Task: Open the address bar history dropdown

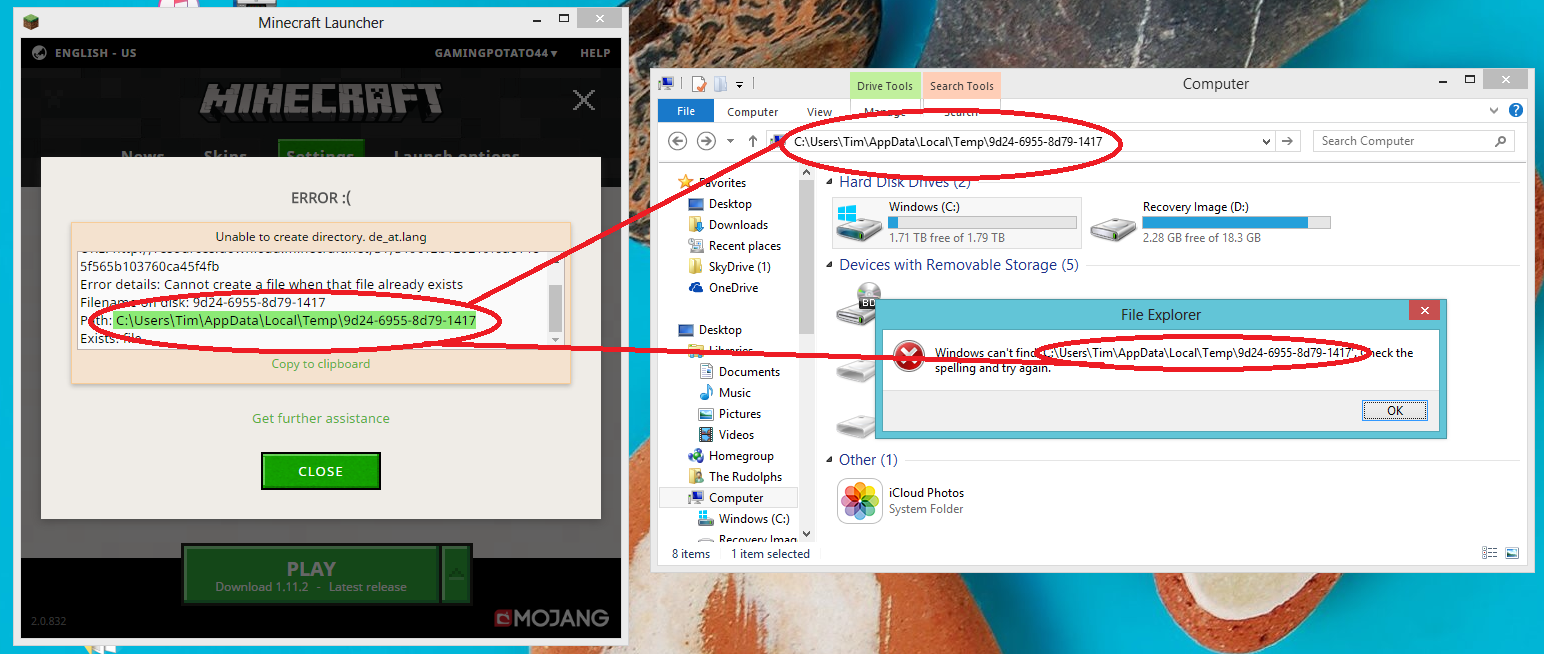Action: tap(1267, 142)
